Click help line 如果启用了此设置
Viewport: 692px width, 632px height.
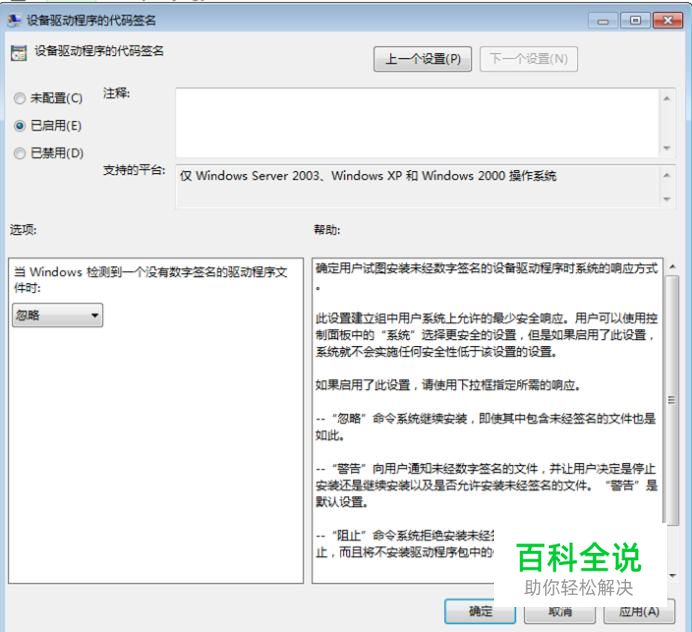[x=448, y=385]
